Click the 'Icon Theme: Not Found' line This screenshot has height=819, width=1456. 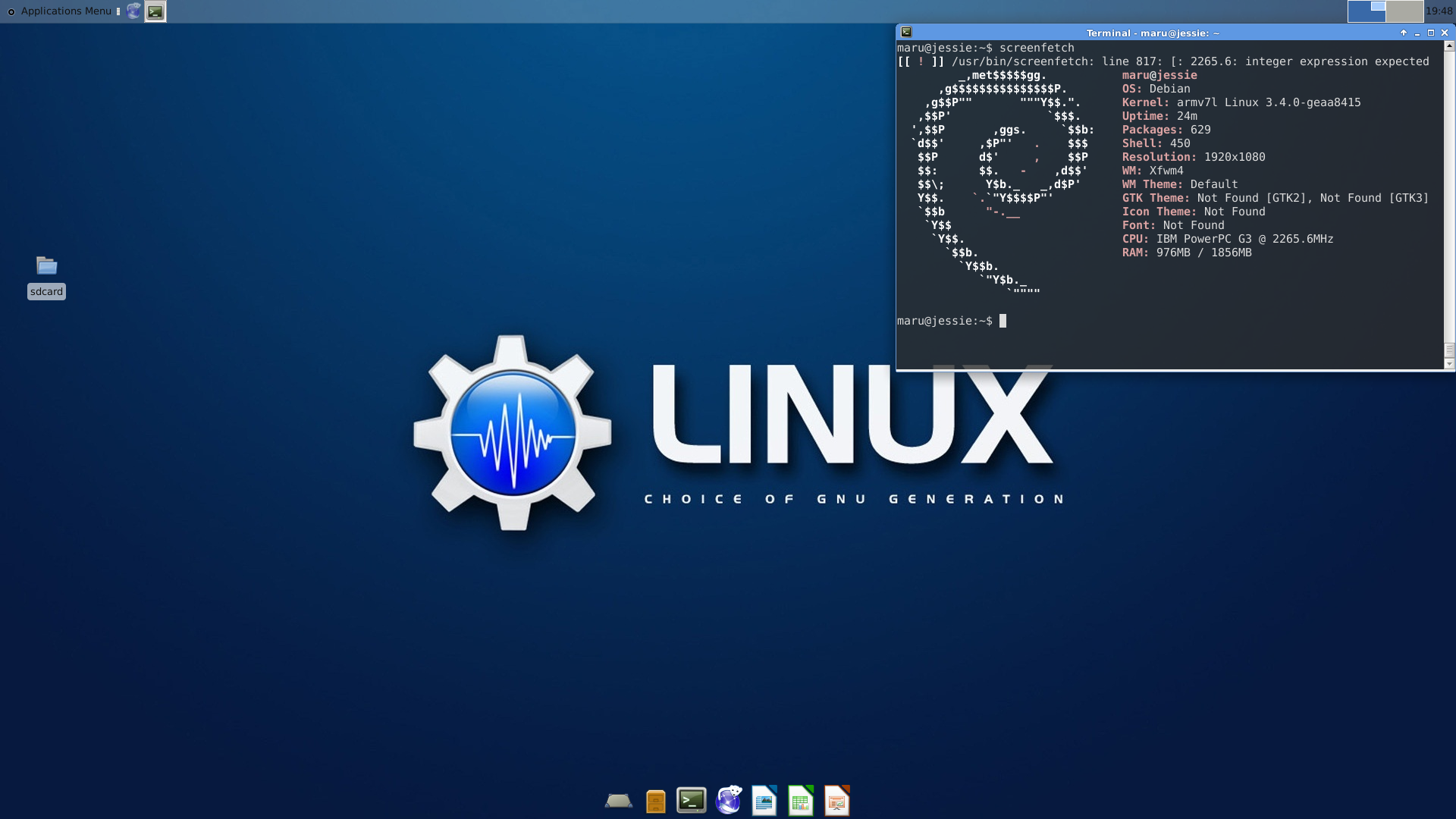point(1194,212)
